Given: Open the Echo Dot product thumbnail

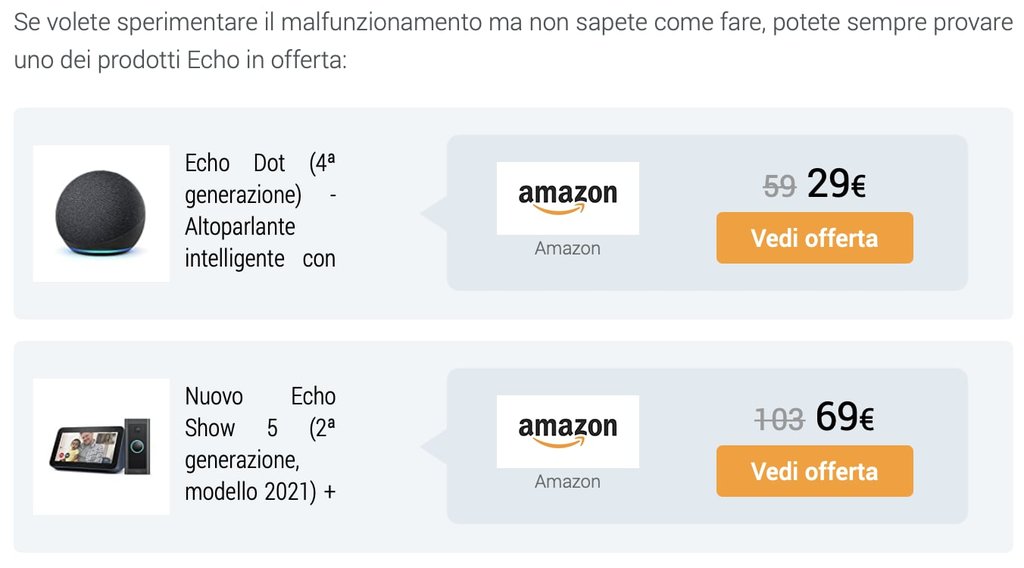Looking at the screenshot, I should pos(101,213).
